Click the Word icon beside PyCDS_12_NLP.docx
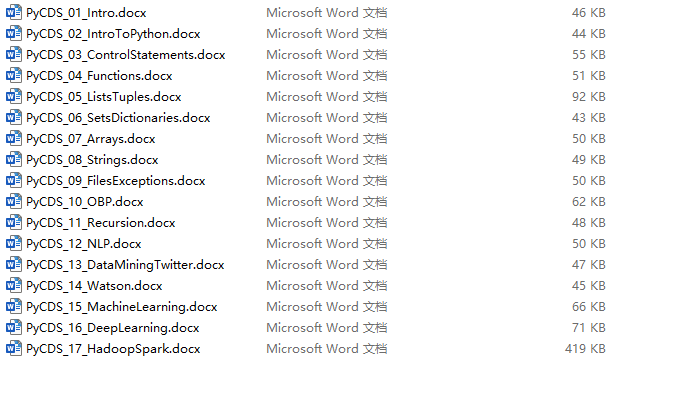The image size is (677, 403). tap(13, 243)
